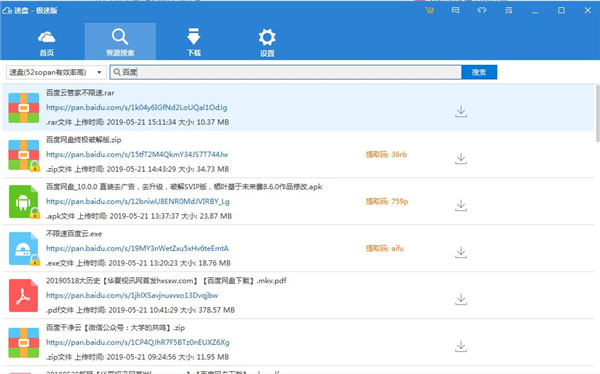This screenshot has width=600, height=374.
Task: Select the file name 百度云管家不限速.rar
Action: click(80, 93)
